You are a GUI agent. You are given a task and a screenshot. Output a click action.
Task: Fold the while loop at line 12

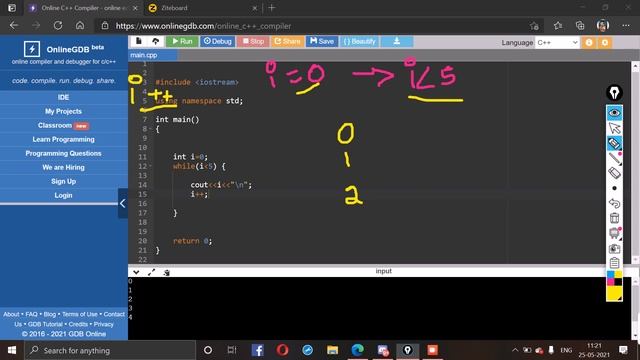pos(150,166)
